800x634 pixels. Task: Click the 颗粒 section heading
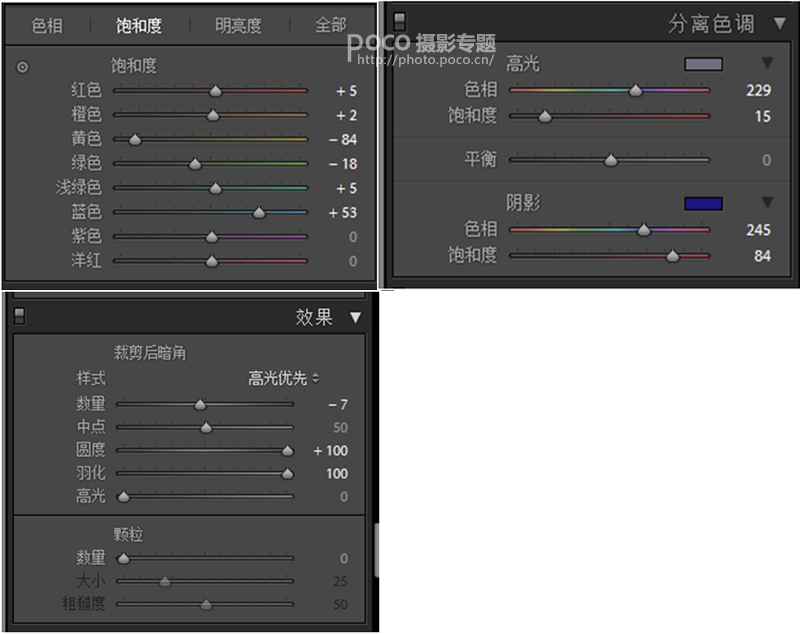click(x=128, y=535)
